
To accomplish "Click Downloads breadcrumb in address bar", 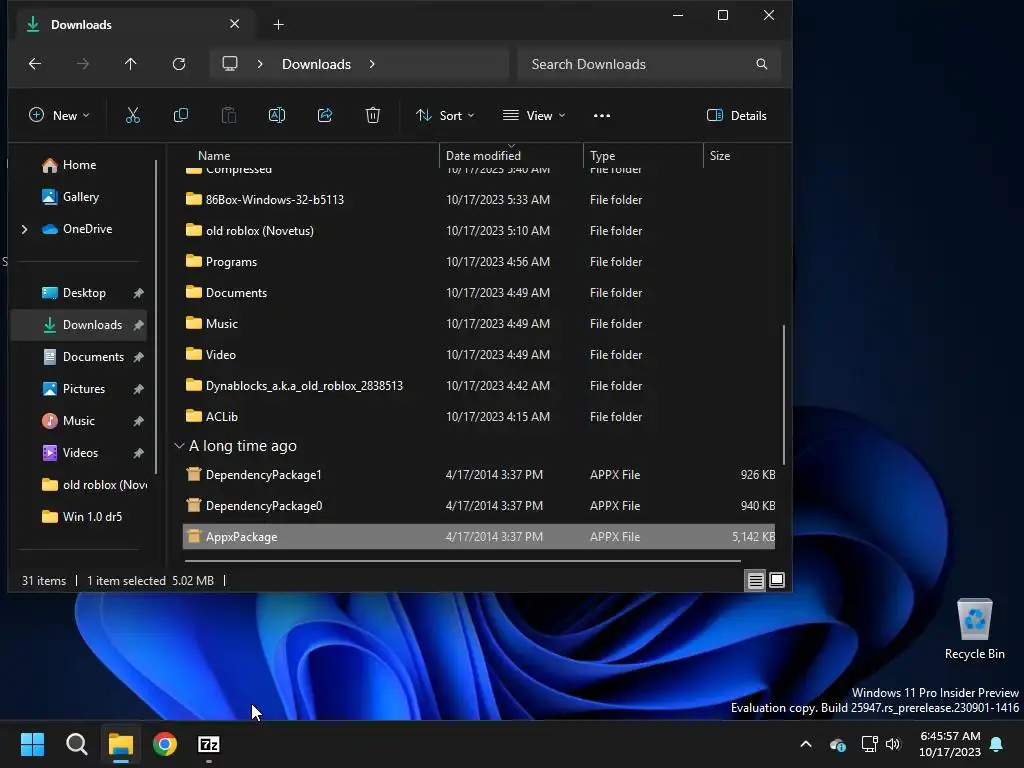I will coord(316,64).
